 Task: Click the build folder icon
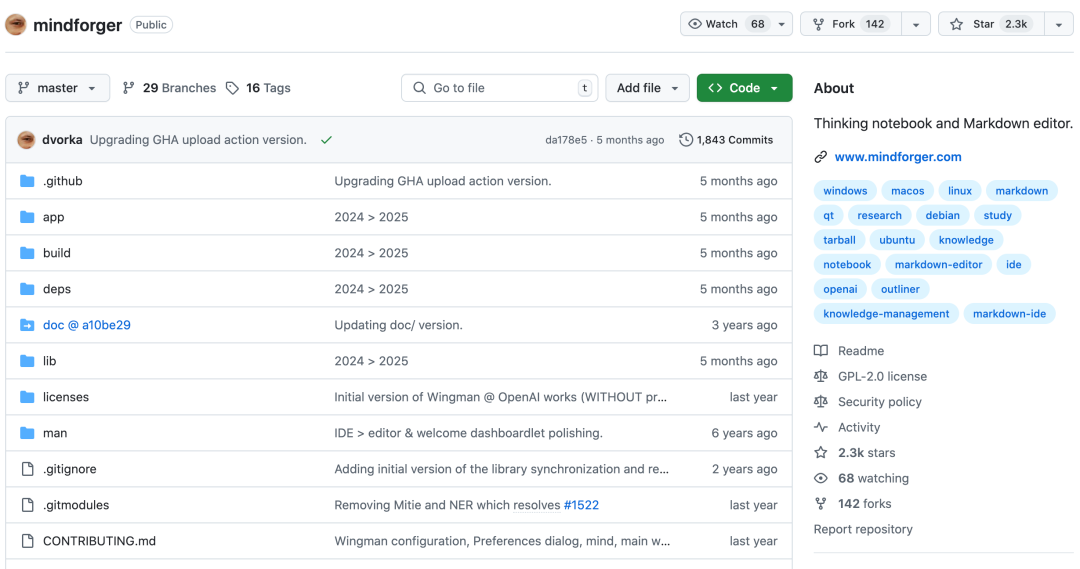pos(27,253)
